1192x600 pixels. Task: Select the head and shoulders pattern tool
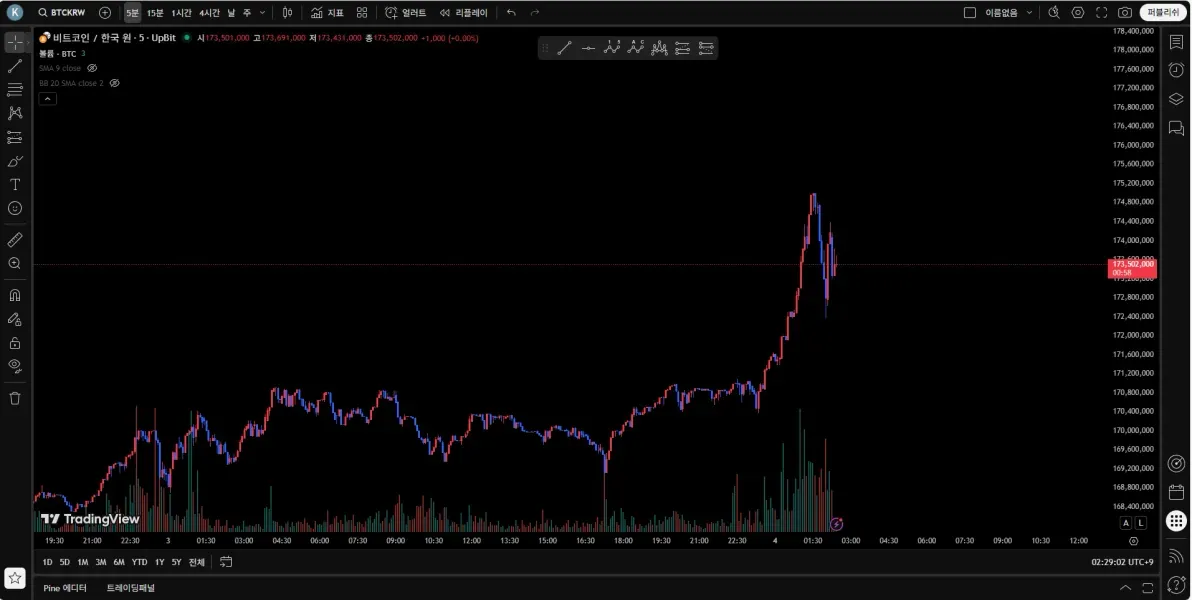659,49
